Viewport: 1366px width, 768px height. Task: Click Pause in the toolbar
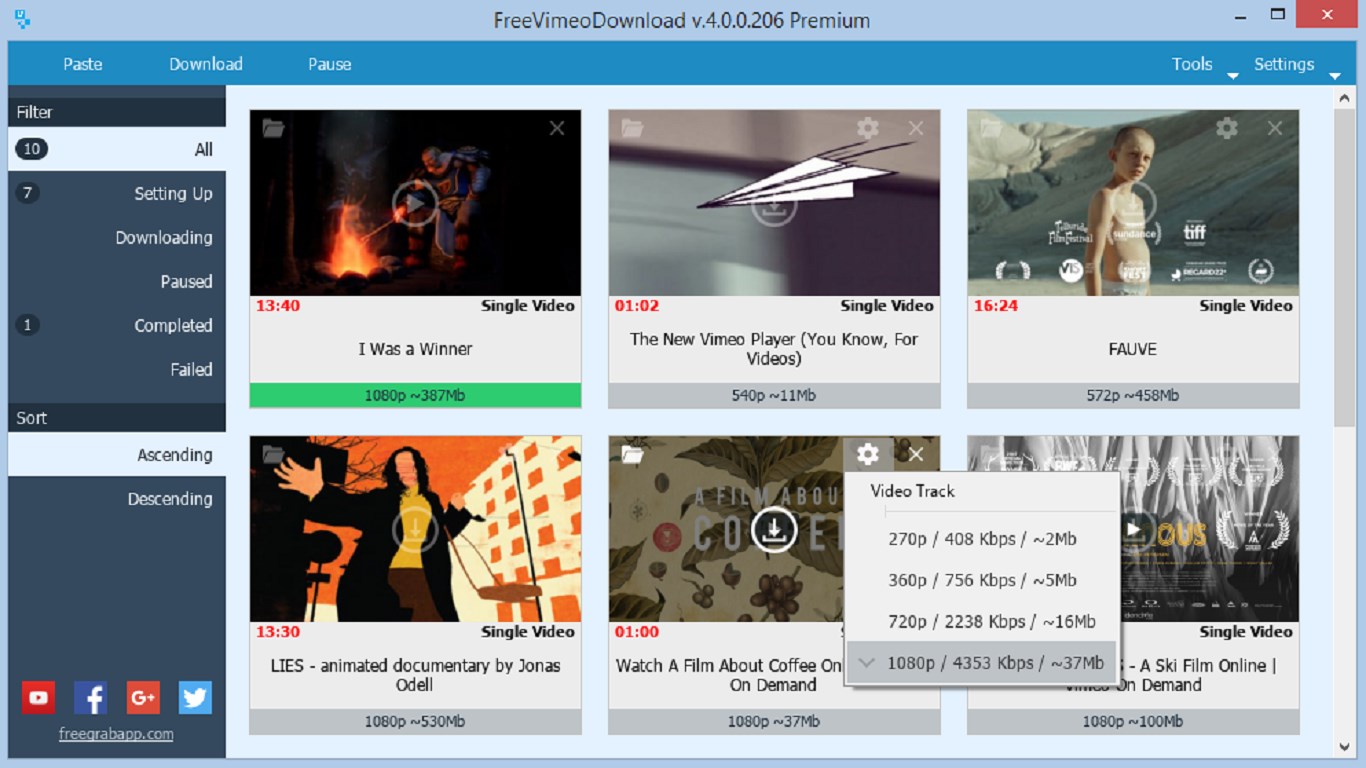point(330,64)
